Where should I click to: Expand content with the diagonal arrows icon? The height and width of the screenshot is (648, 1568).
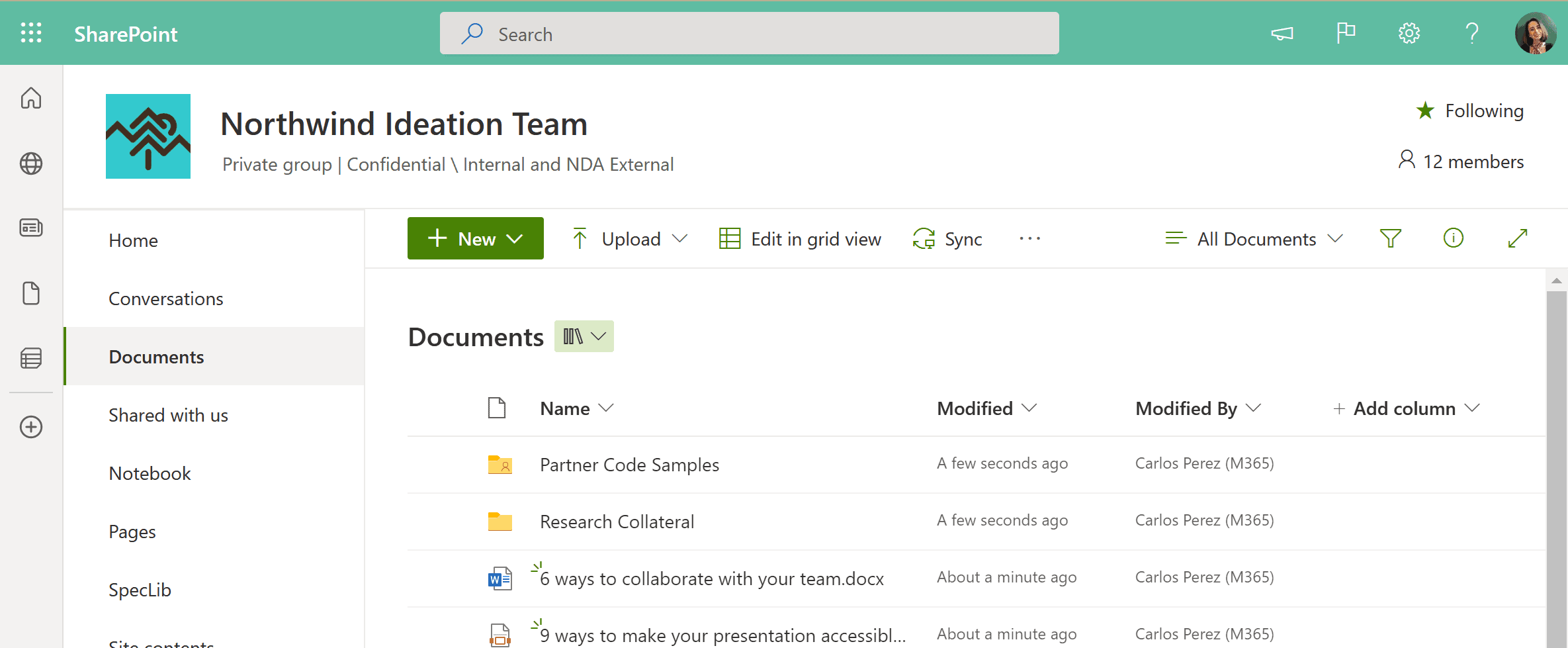[x=1517, y=238]
